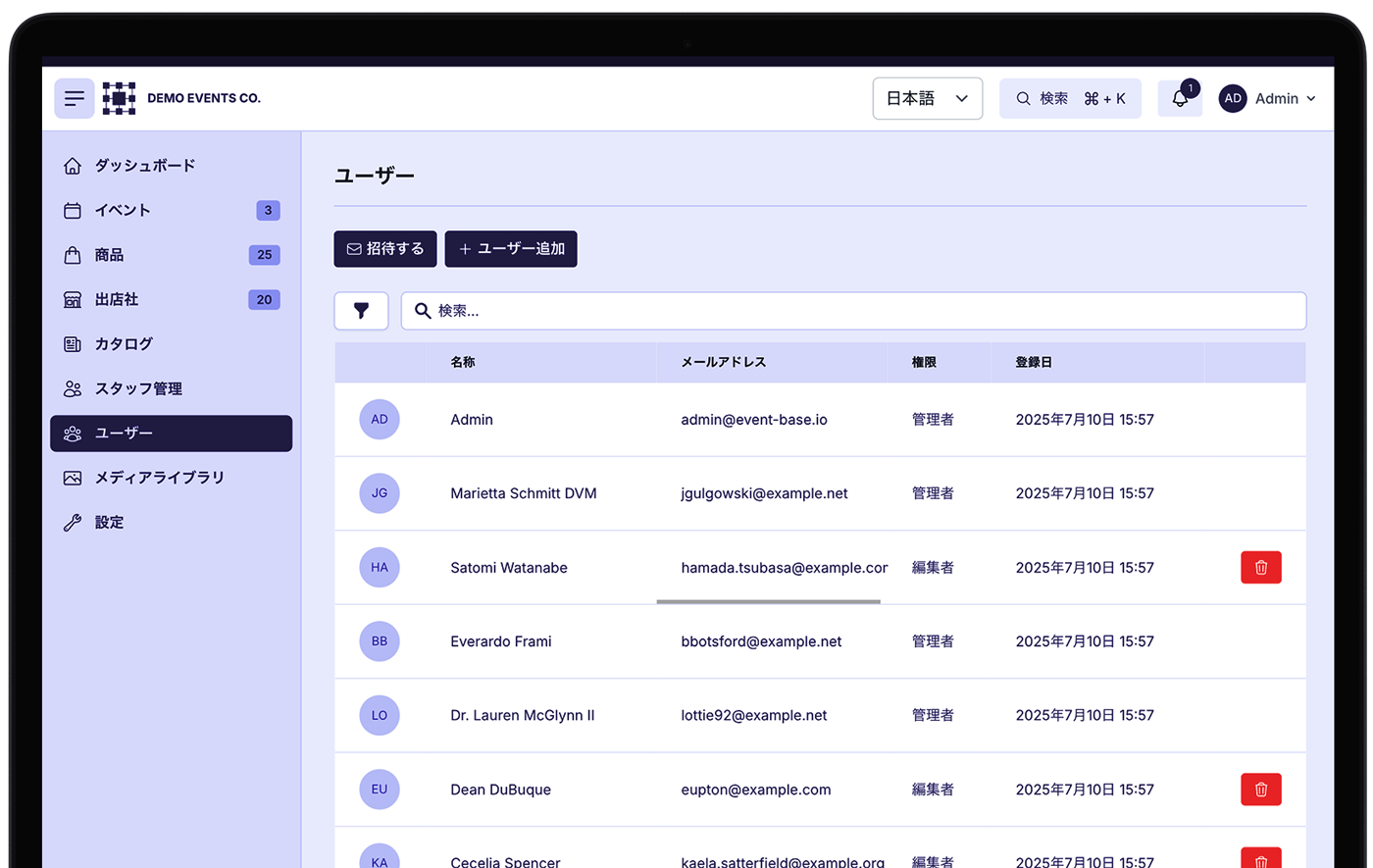Viewport: 1373px width, 868px height.
Task: Click the ユーザー page heading
Action: (375, 176)
